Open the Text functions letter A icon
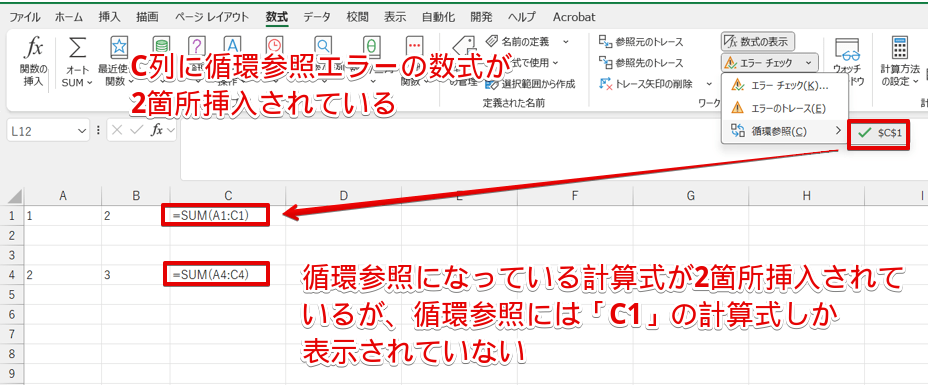This screenshot has width=930, height=385. 232,43
